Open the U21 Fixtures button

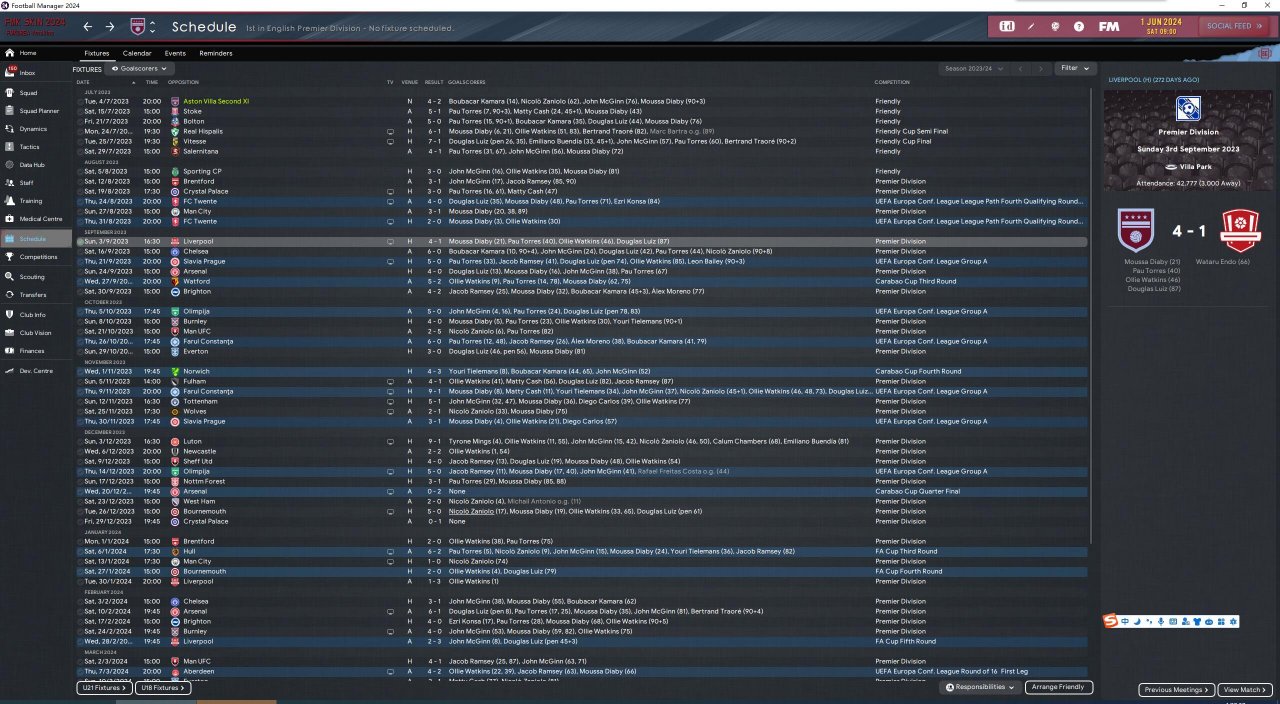coord(104,688)
